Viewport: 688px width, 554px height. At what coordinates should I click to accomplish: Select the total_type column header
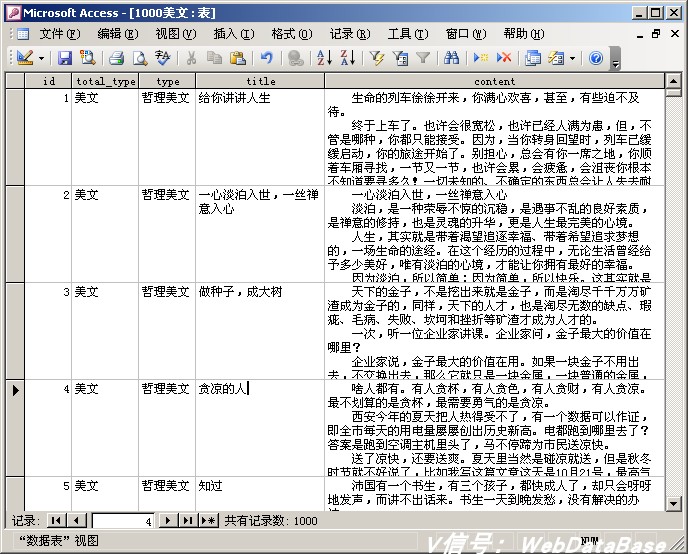[x=105, y=81]
